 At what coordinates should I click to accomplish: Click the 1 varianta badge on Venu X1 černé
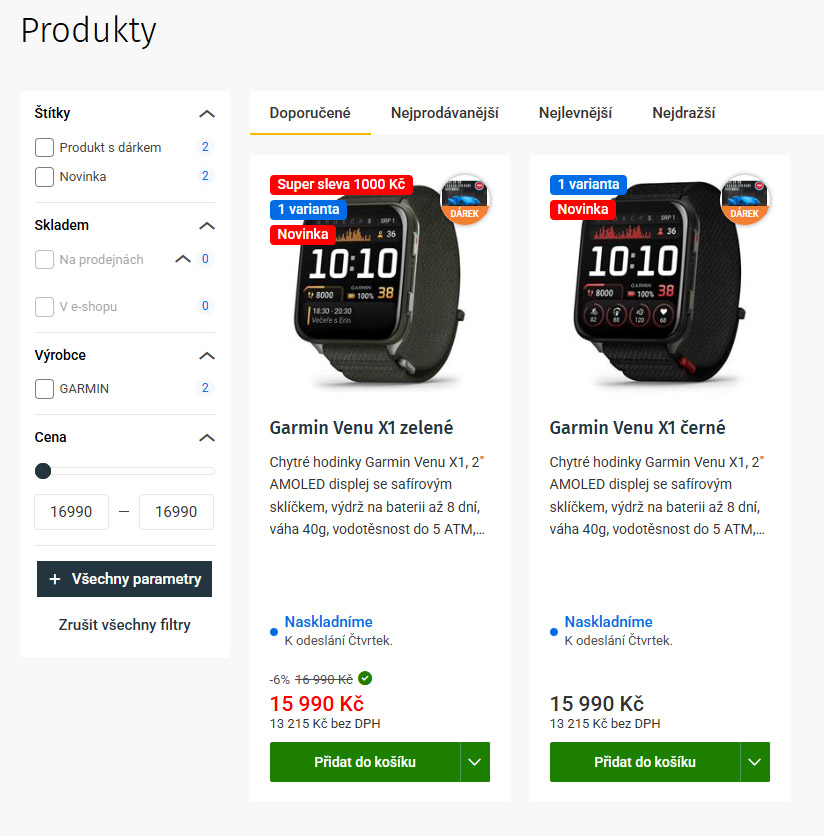[x=588, y=184]
